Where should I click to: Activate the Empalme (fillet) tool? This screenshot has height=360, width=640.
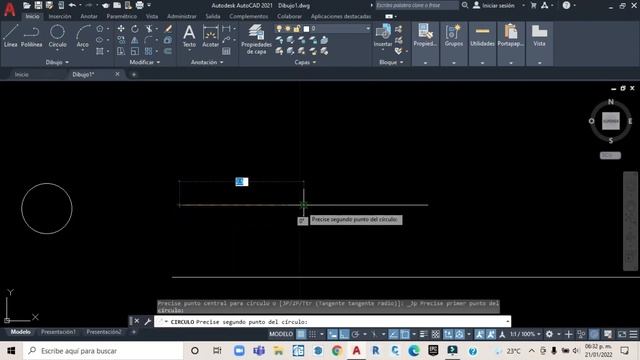tap(149, 40)
